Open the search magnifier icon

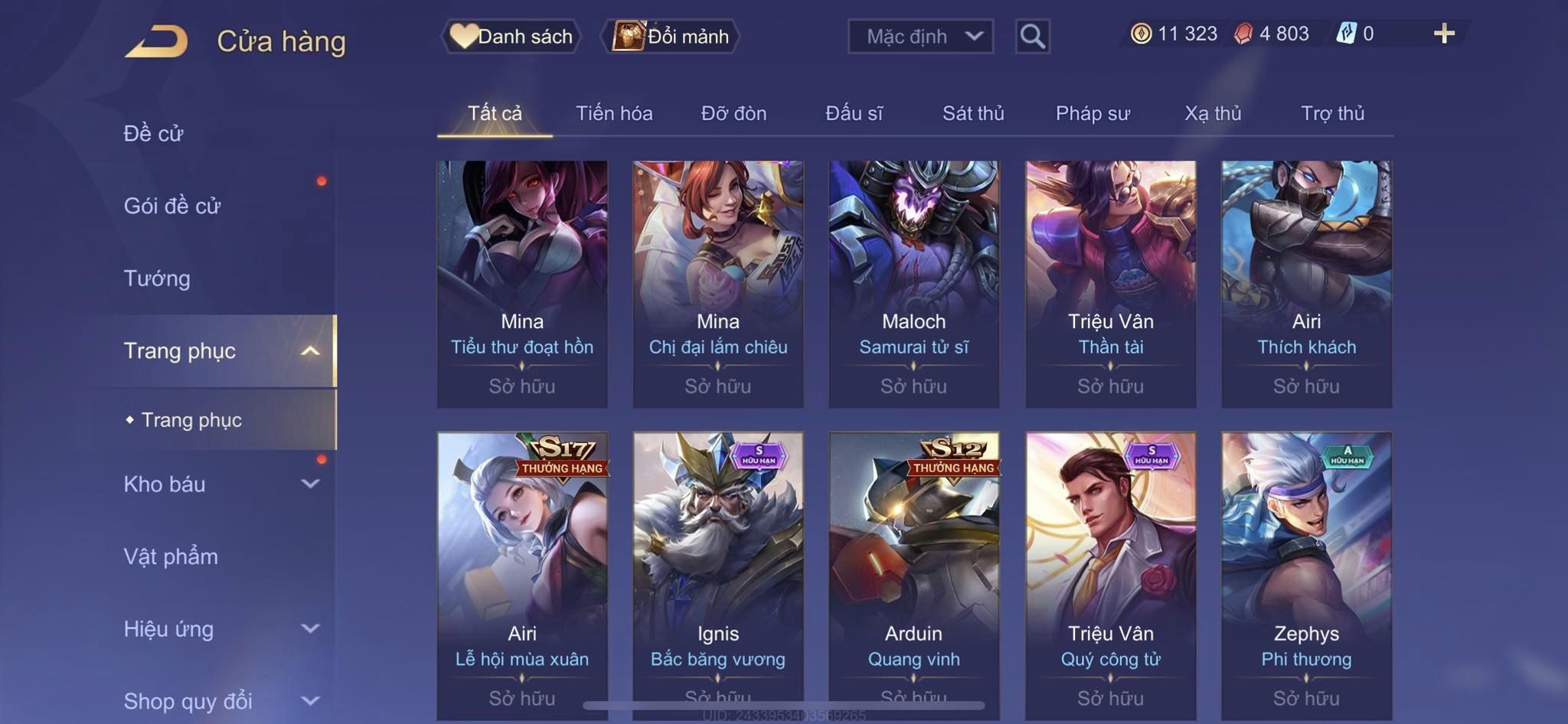point(1032,36)
